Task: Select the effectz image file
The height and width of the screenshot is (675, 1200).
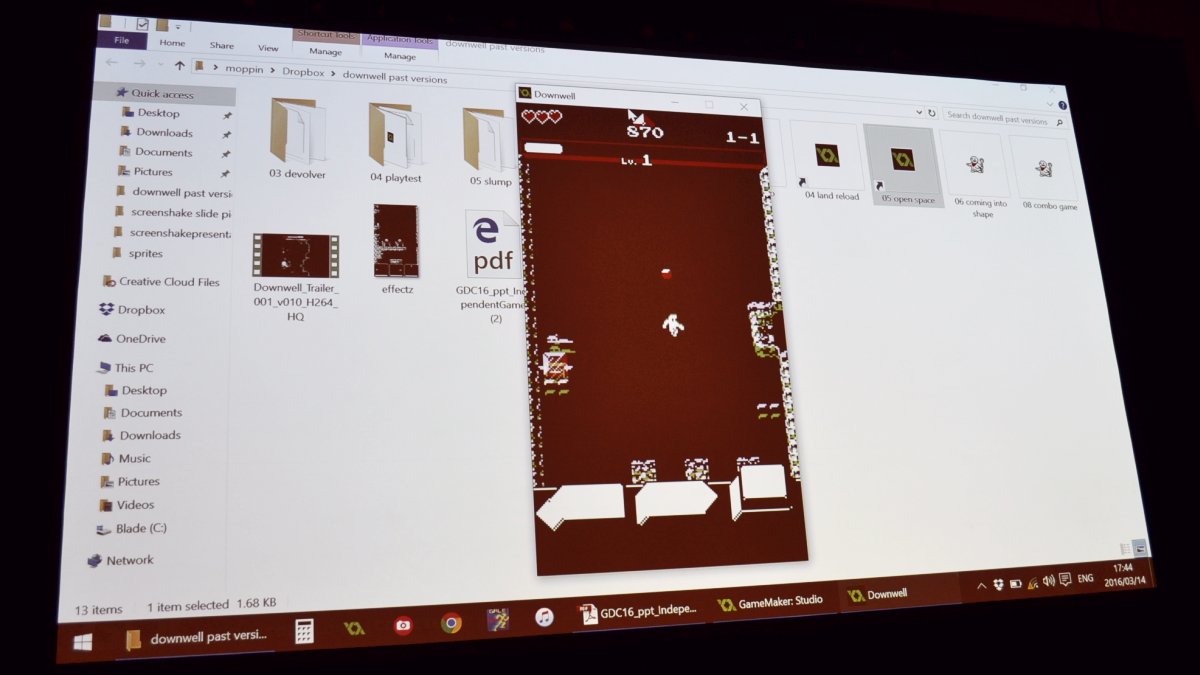Action: (x=397, y=250)
